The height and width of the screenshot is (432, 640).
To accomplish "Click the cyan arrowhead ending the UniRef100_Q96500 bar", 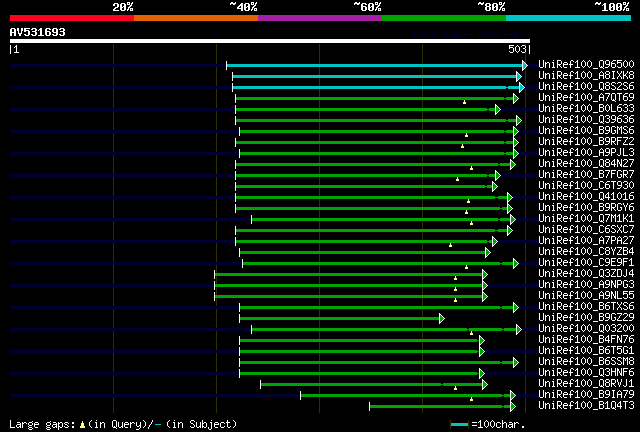I will (x=525, y=65).
